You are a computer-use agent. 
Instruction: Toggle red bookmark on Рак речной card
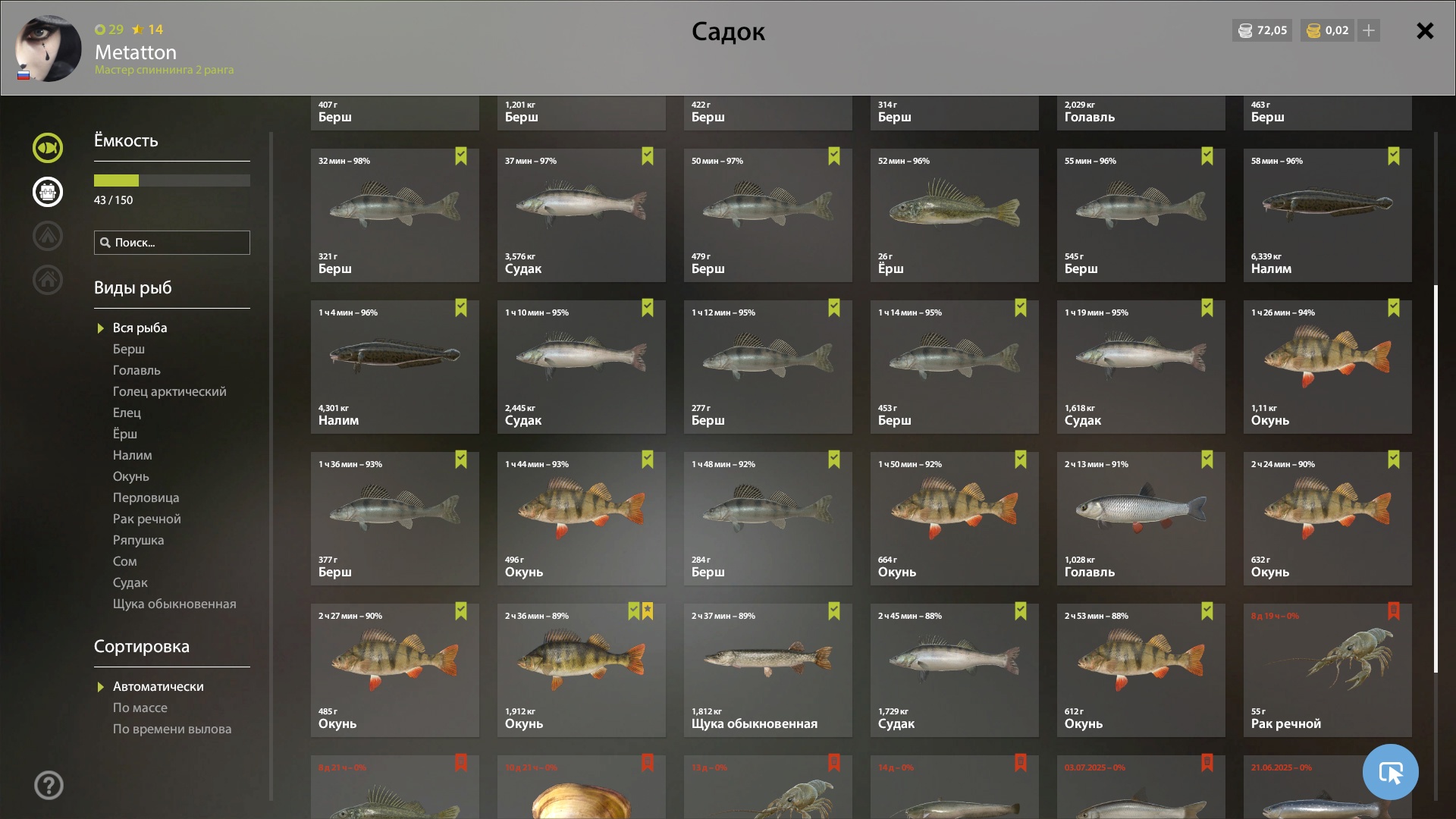point(1394,611)
